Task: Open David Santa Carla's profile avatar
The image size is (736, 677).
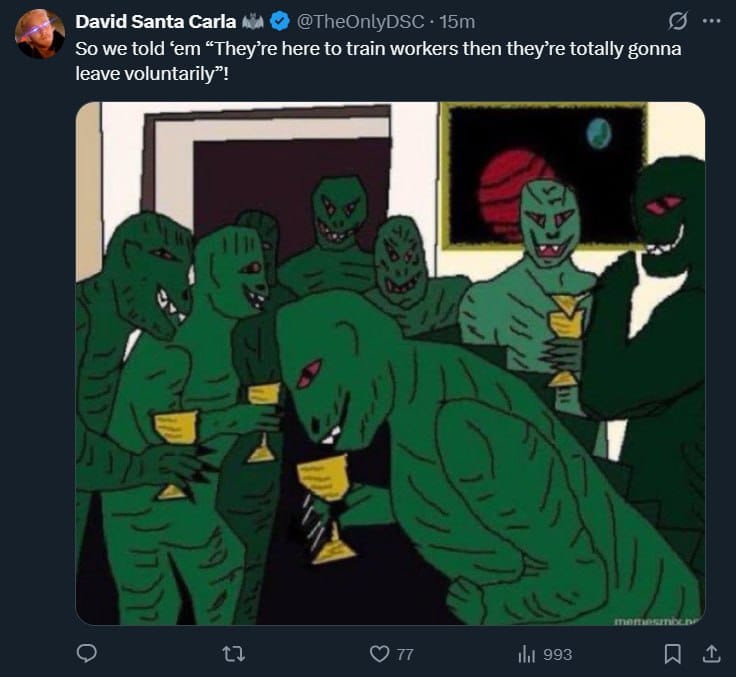Action: 40,33
